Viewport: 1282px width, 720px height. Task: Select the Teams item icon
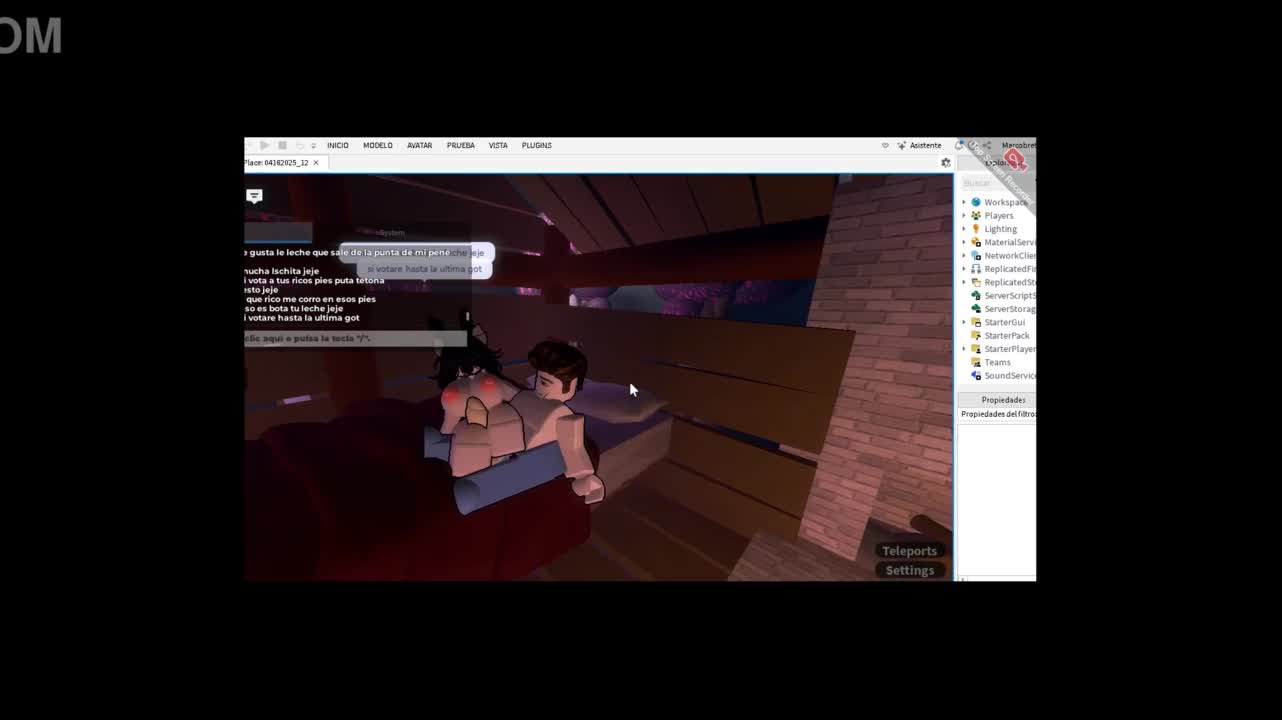[x=976, y=362]
